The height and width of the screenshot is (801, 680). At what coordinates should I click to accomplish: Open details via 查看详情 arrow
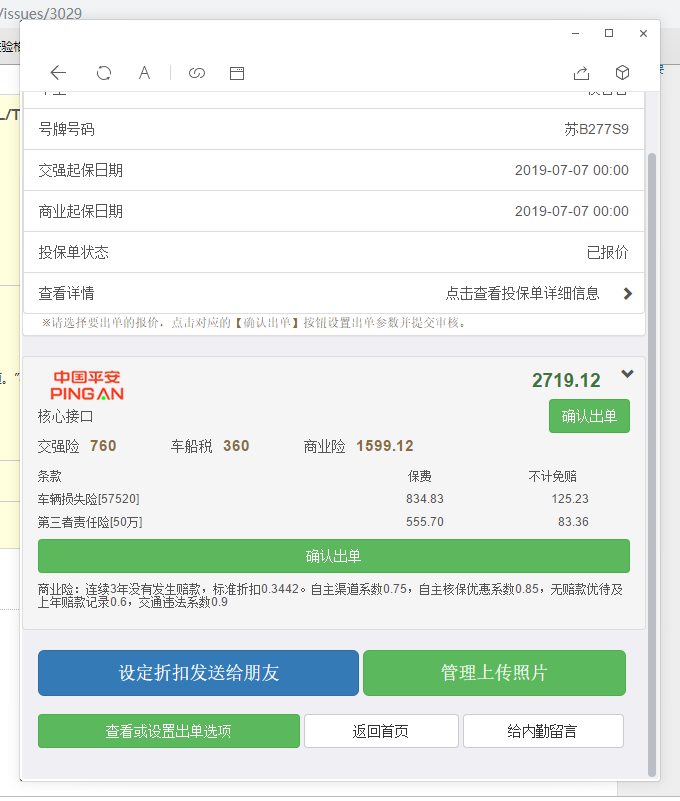(x=628, y=293)
